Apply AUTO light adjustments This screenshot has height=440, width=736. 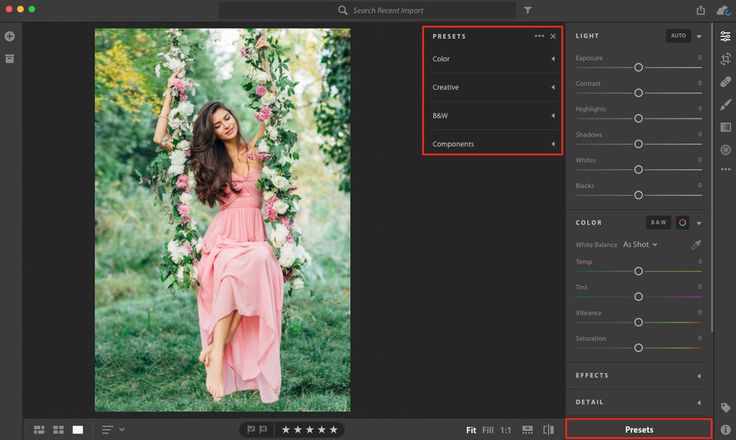tap(678, 36)
